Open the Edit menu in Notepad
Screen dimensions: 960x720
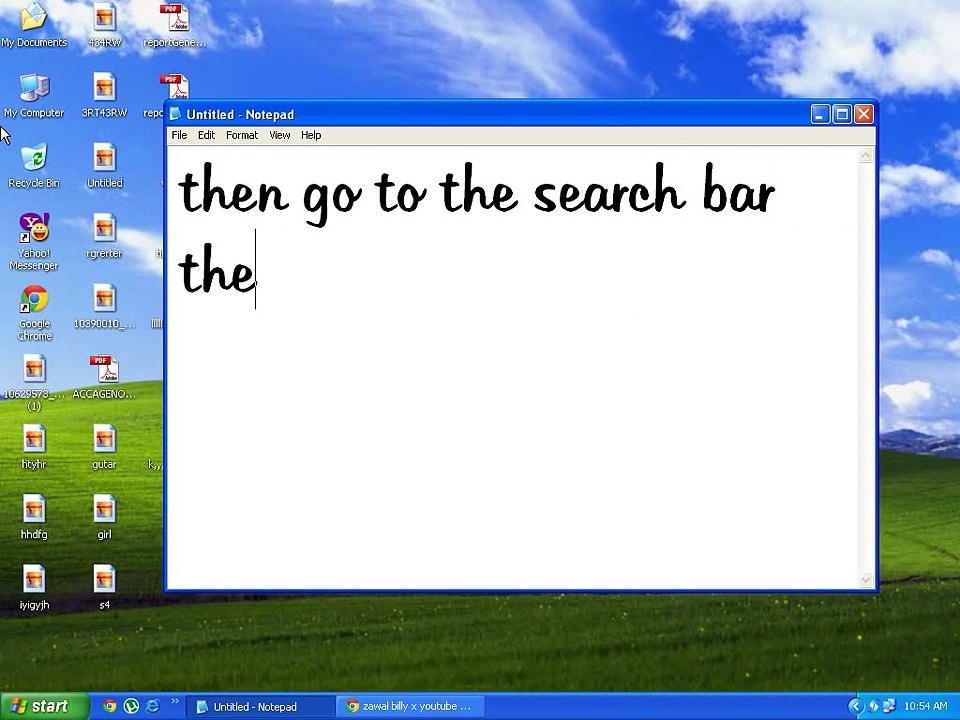[x=206, y=135]
